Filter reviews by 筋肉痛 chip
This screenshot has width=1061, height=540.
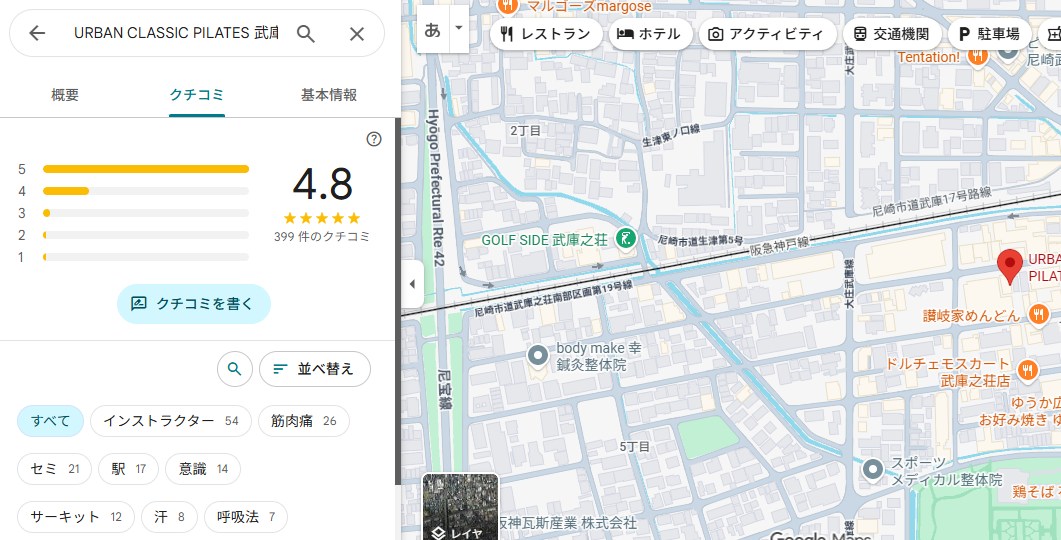click(304, 421)
